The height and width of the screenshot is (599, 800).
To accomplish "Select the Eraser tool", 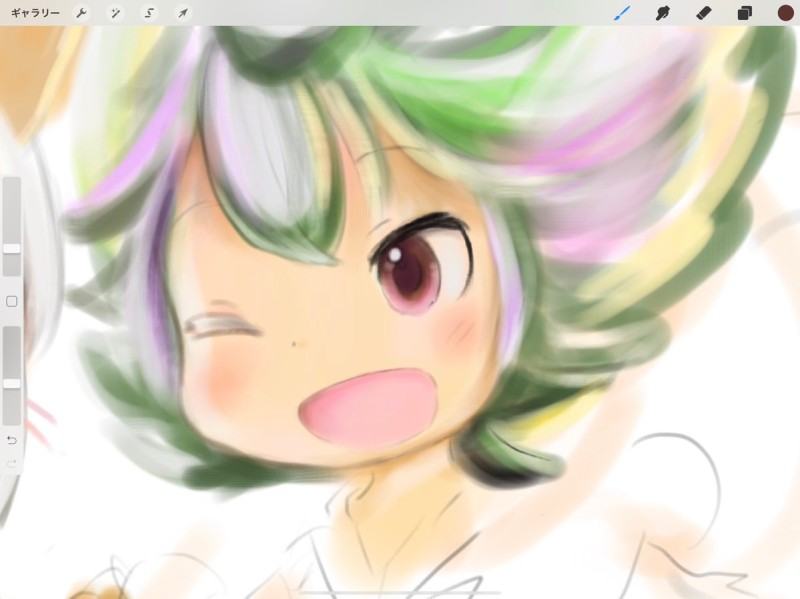I will 704,13.
